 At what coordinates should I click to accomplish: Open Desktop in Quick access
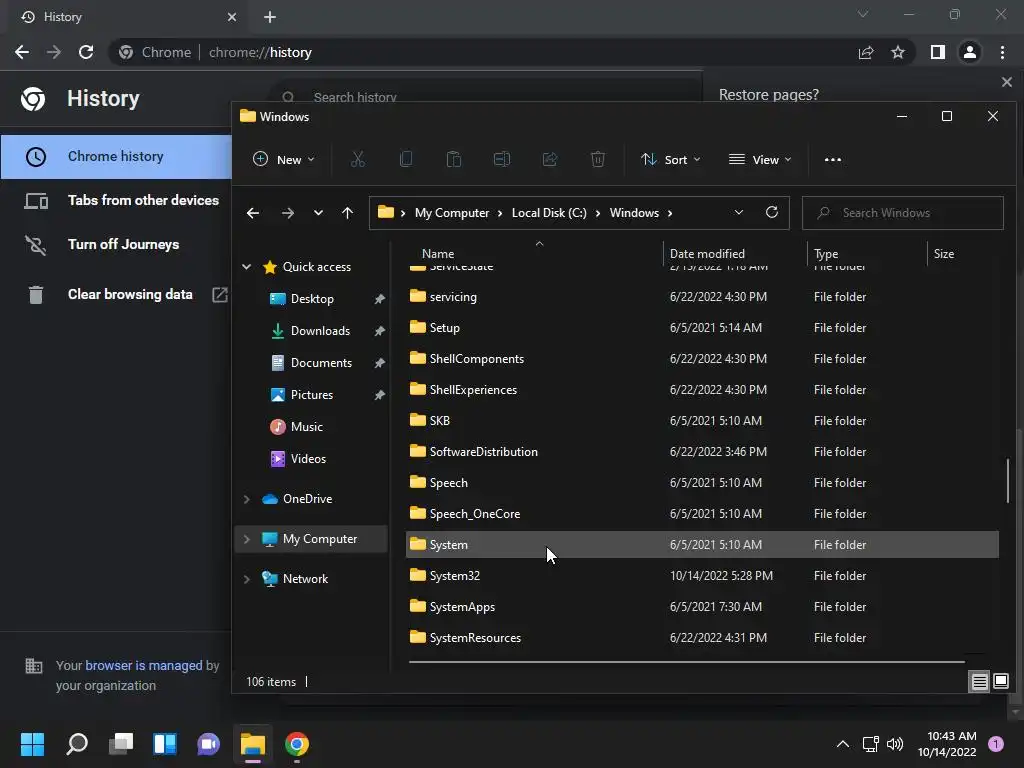click(312, 299)
